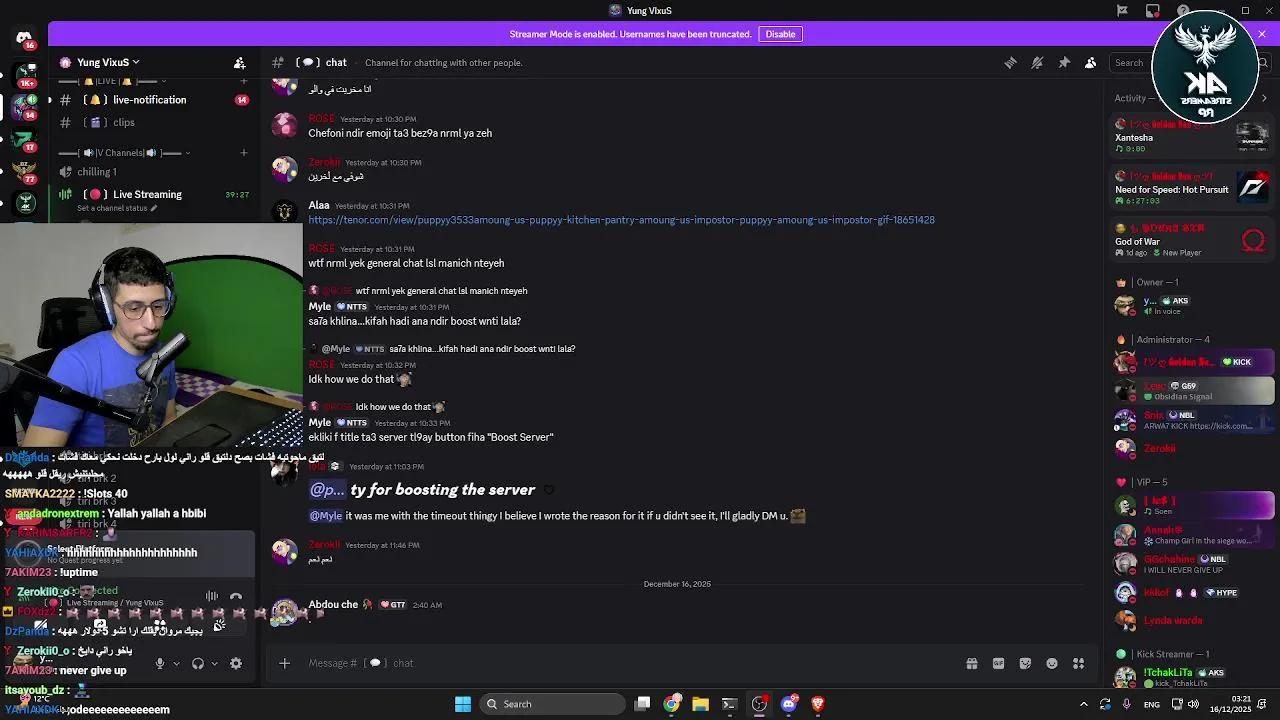Image resolution: width=1280 pixels, height=720 pixels.
Task: Toggle the member list visibility
Action: tap(1091, 62)
